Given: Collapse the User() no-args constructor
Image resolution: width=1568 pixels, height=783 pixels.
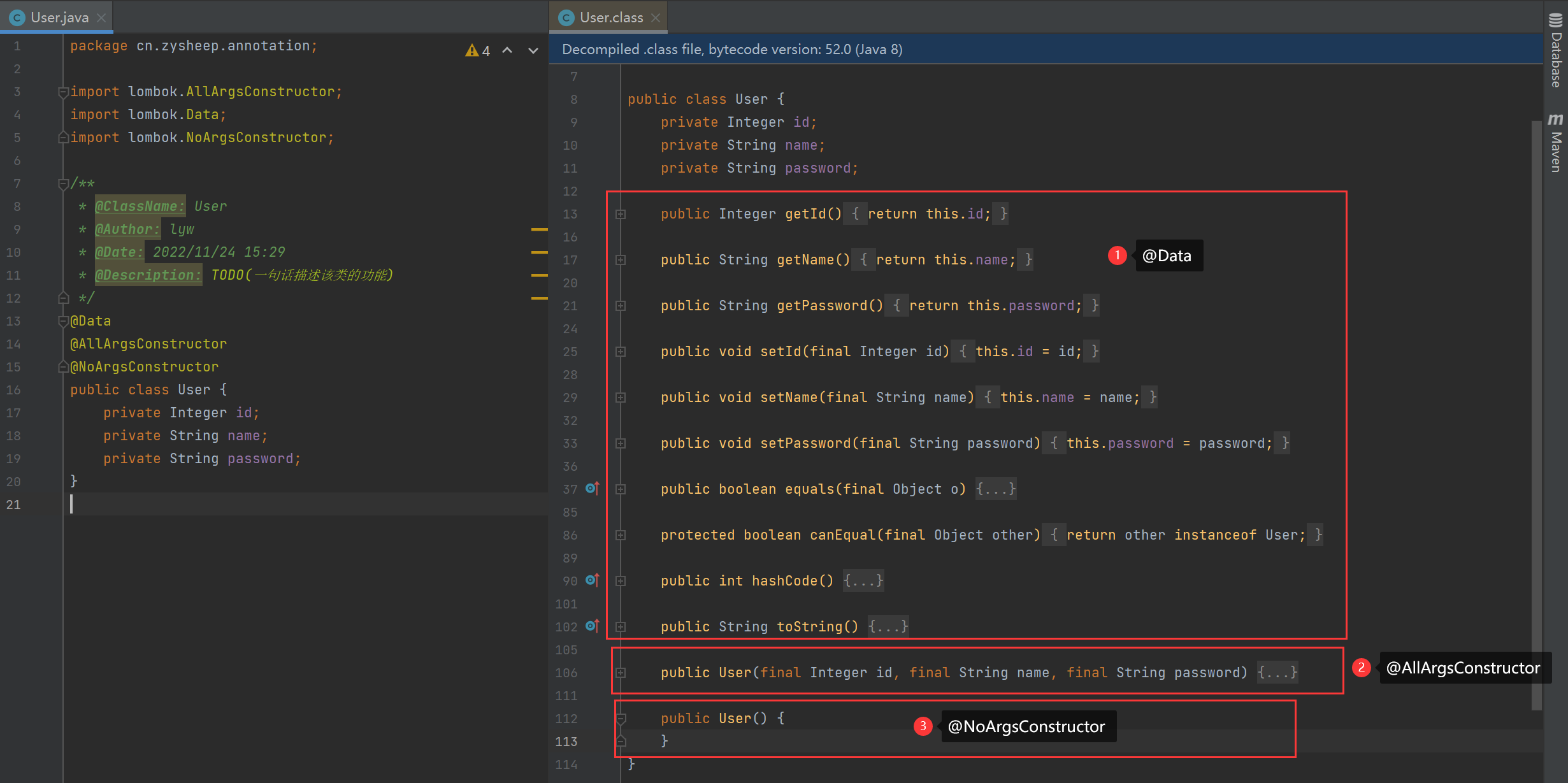Looking at the screenshot, I should tap(621, 719).
